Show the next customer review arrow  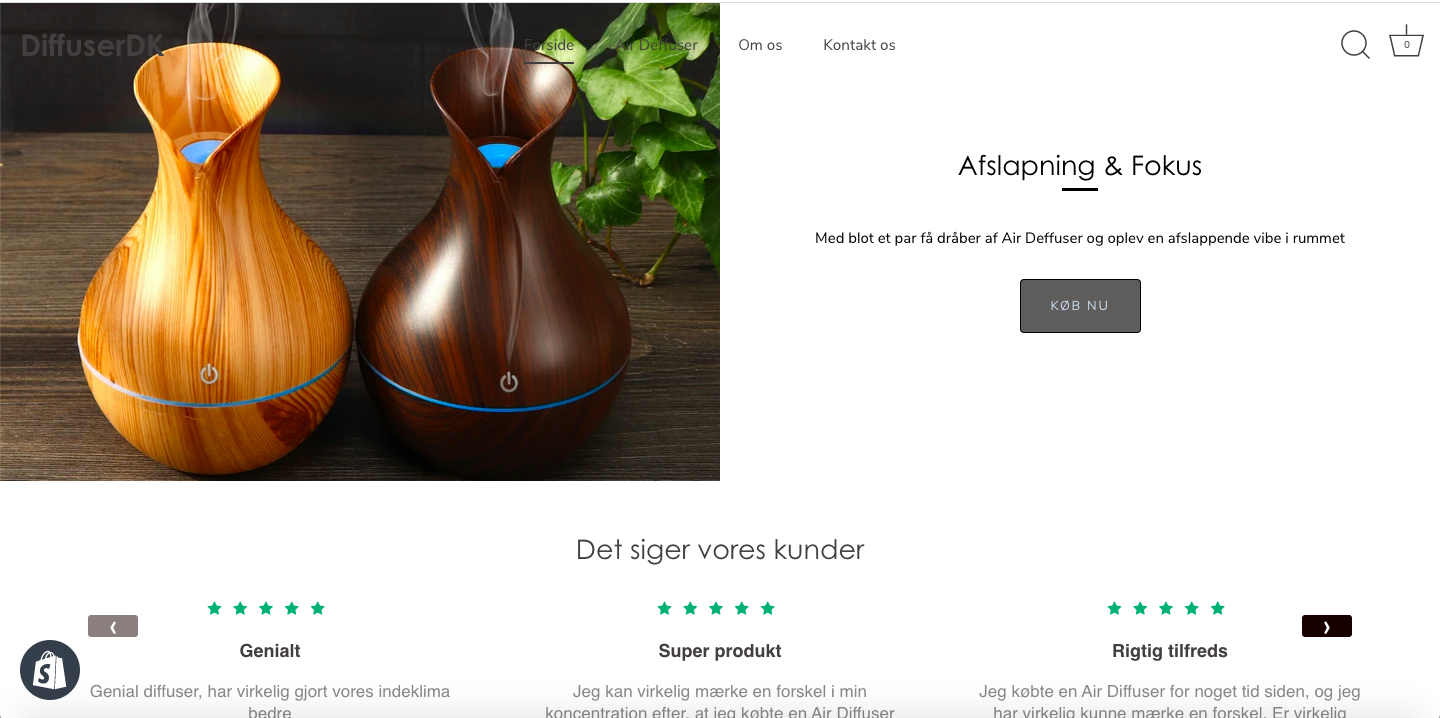1327,626
